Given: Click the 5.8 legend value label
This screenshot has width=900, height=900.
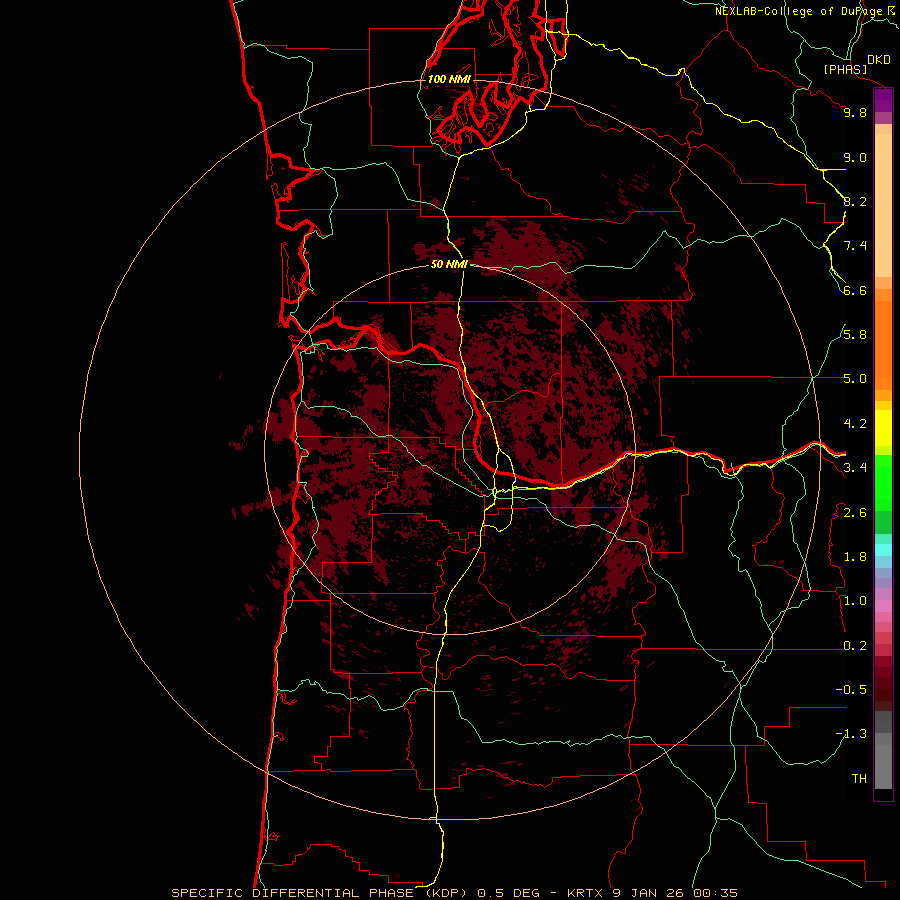Looking at the screenshot, I should (x=855, y=335).
